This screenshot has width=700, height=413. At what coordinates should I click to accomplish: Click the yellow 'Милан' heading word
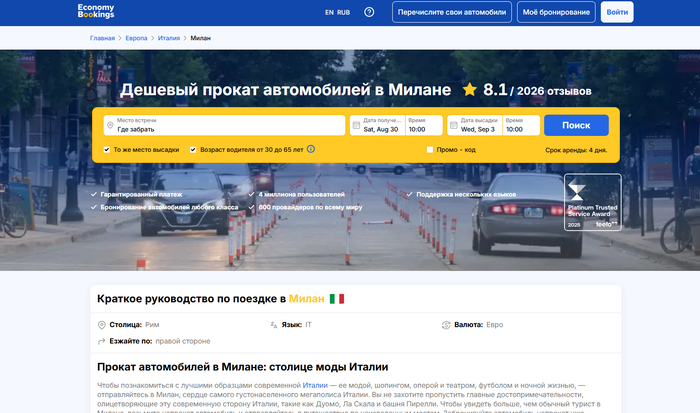point(307,299)
